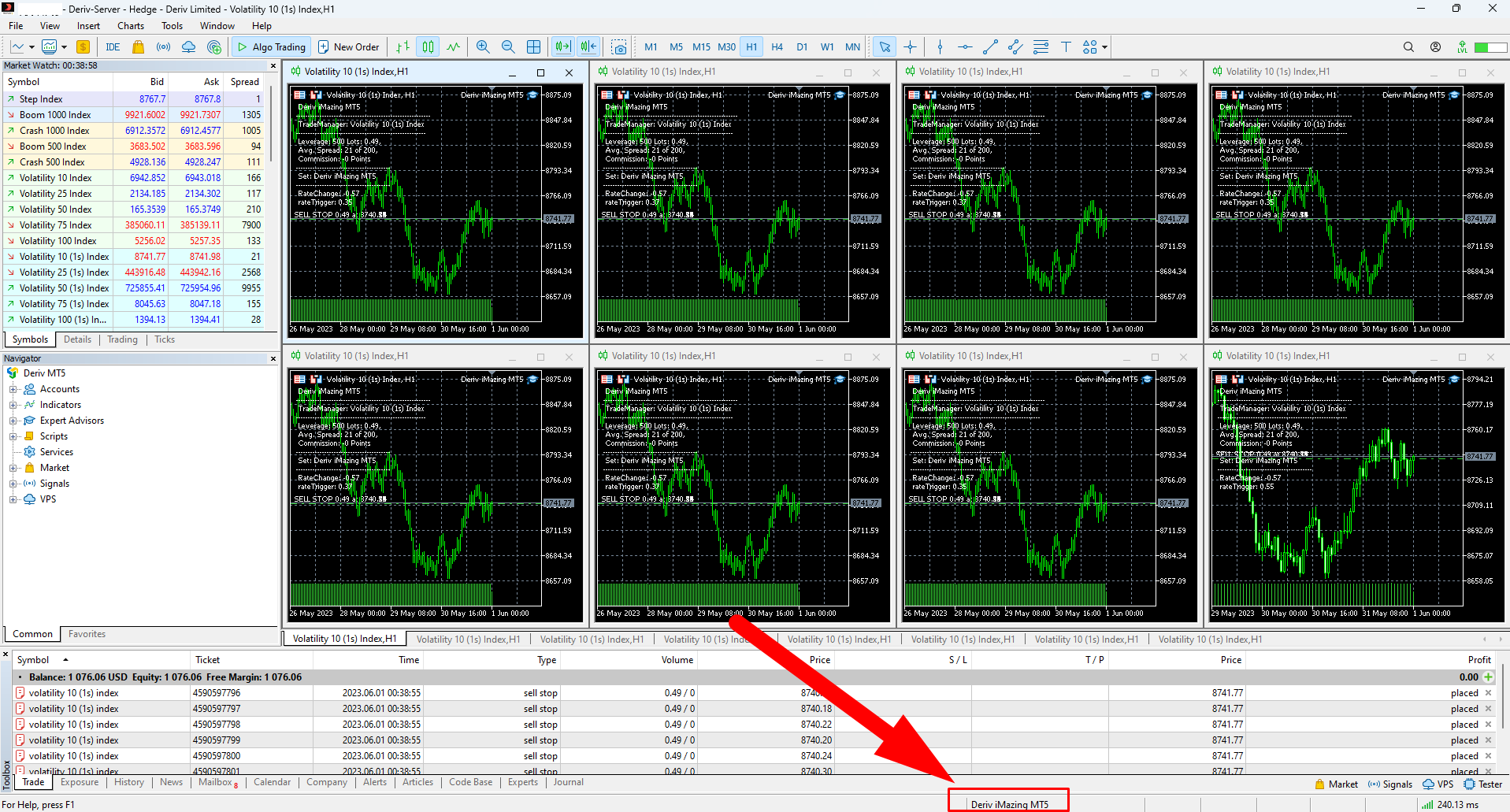Select the equidistant channel tool

coord(1015,47)
